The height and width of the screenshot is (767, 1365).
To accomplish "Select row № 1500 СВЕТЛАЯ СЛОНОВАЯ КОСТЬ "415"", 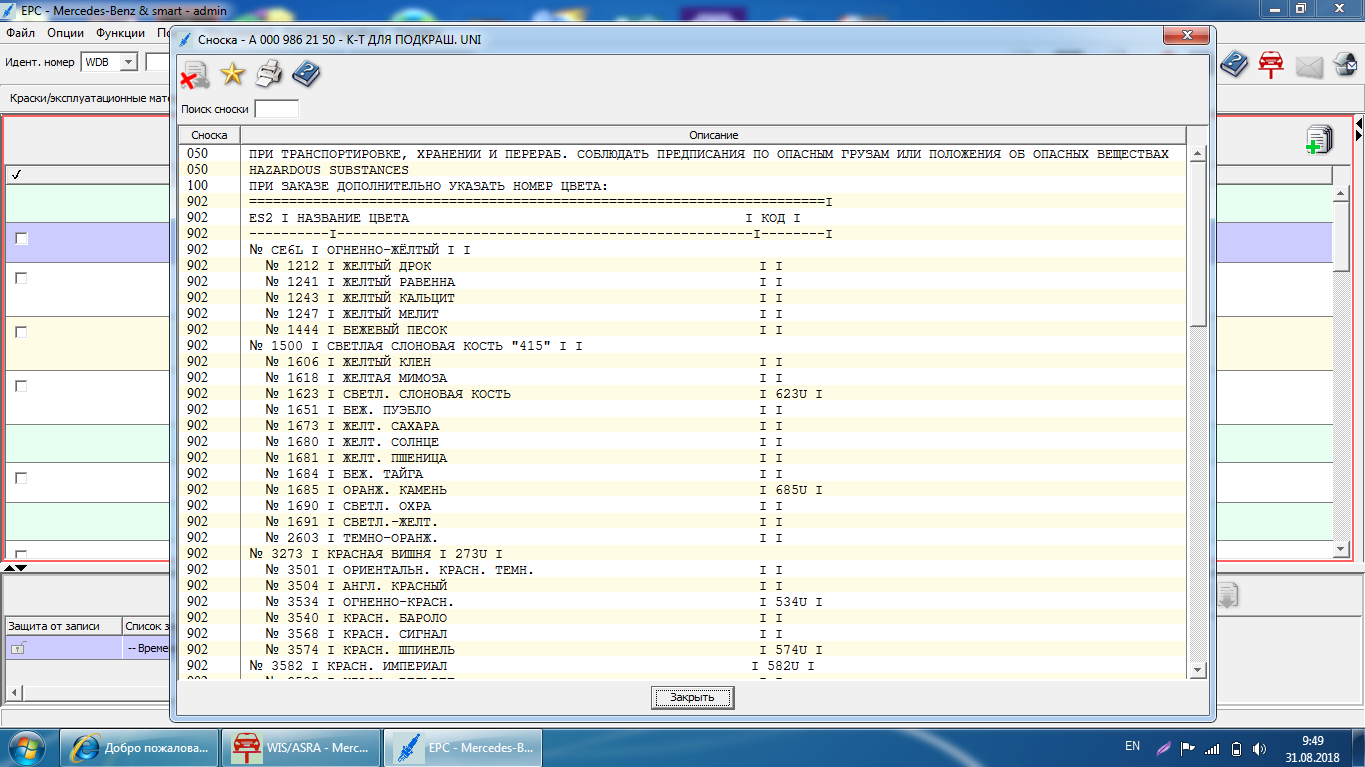I will [682, 346].
